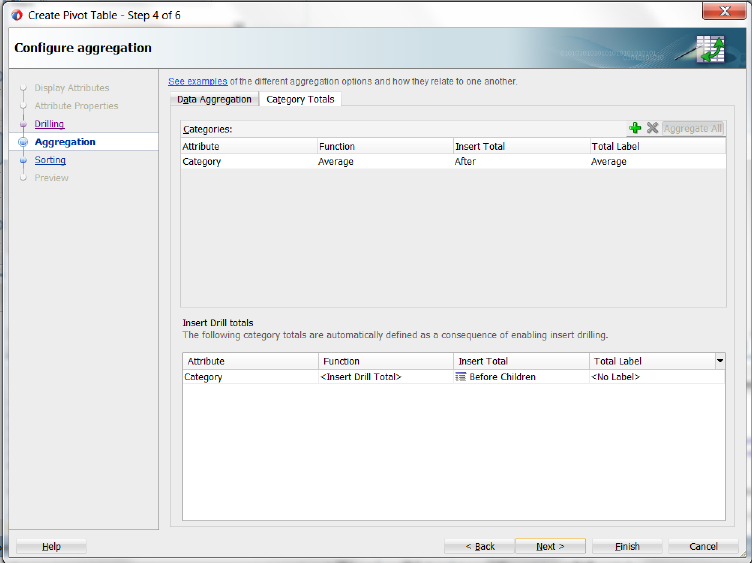Select the Category cell in Categories table

[x=249, y=162]
